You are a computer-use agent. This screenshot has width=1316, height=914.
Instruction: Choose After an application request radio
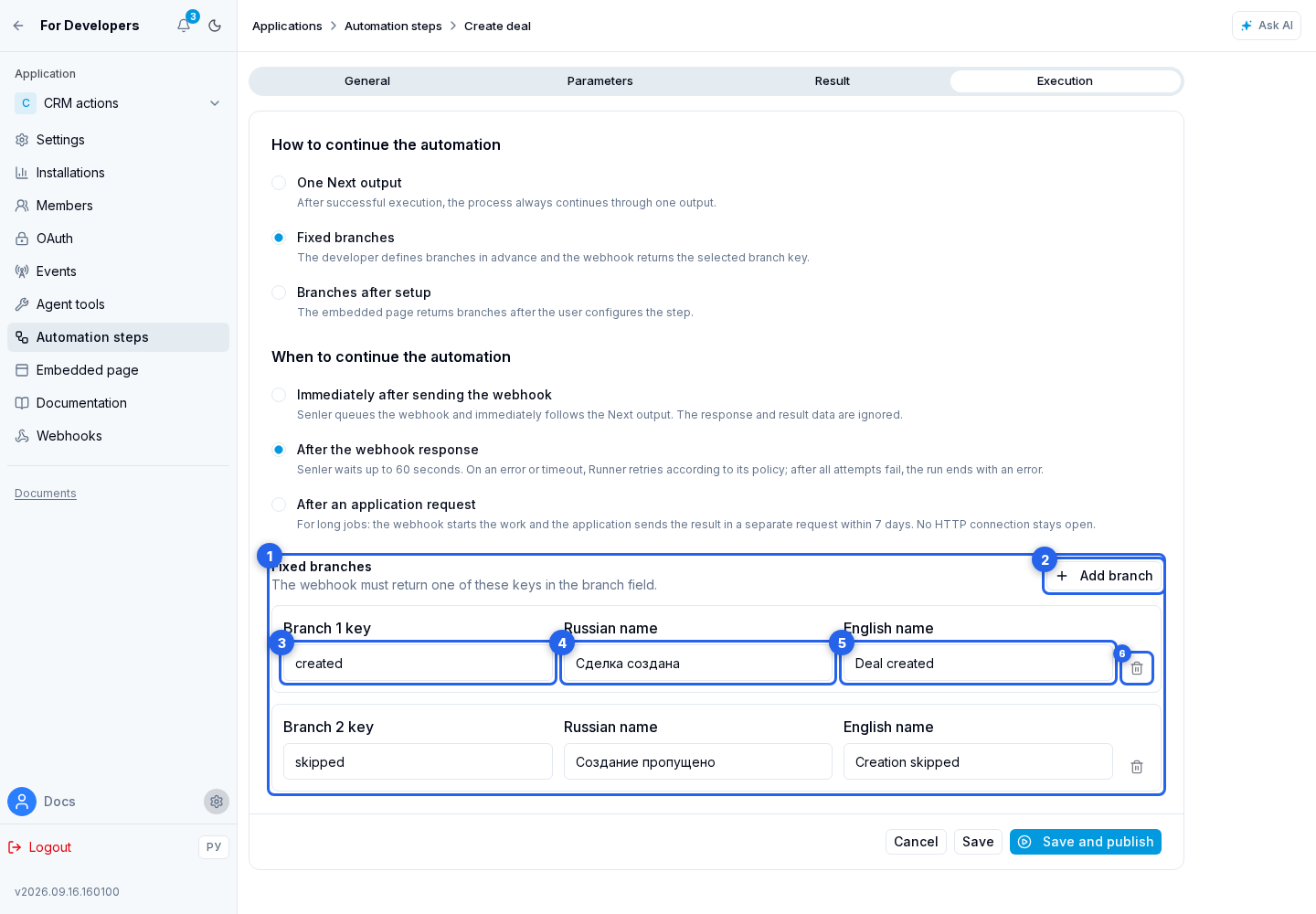(x=279, y=505)
